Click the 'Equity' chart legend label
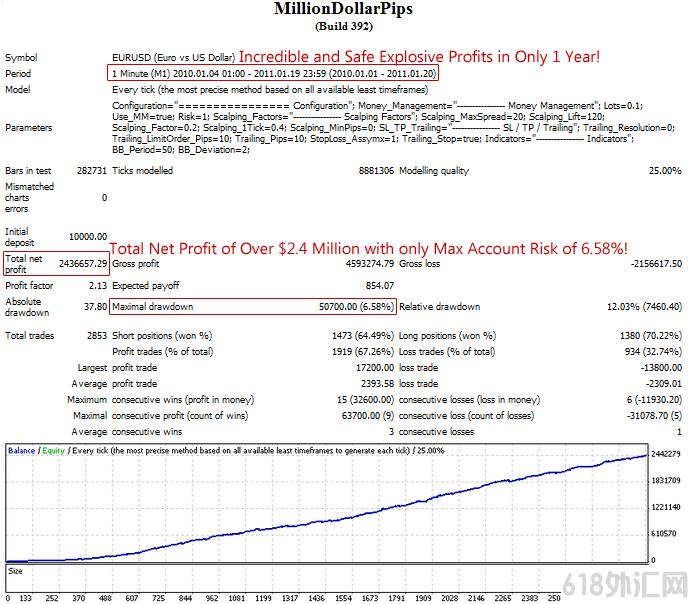Image resolution: width=690 pixels, height=604 pixels. [53, 450]
